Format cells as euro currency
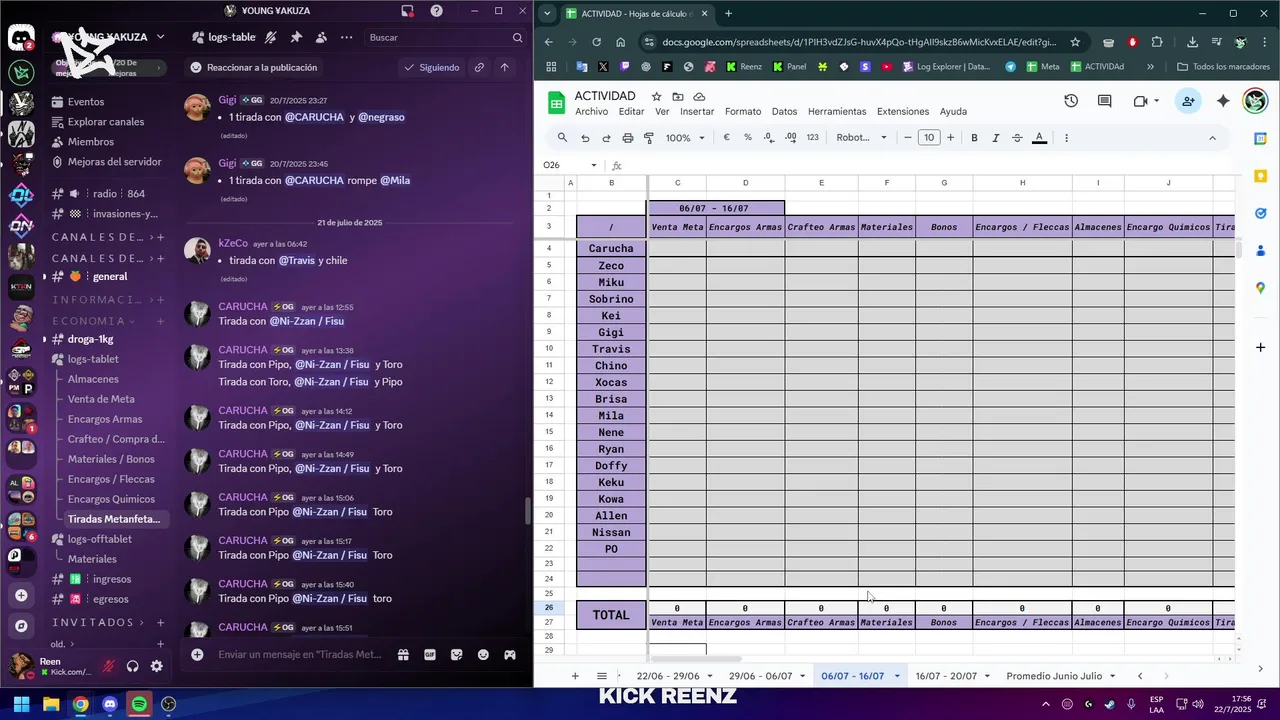This screenshot has width=1280, height=720. pos(726,138)
